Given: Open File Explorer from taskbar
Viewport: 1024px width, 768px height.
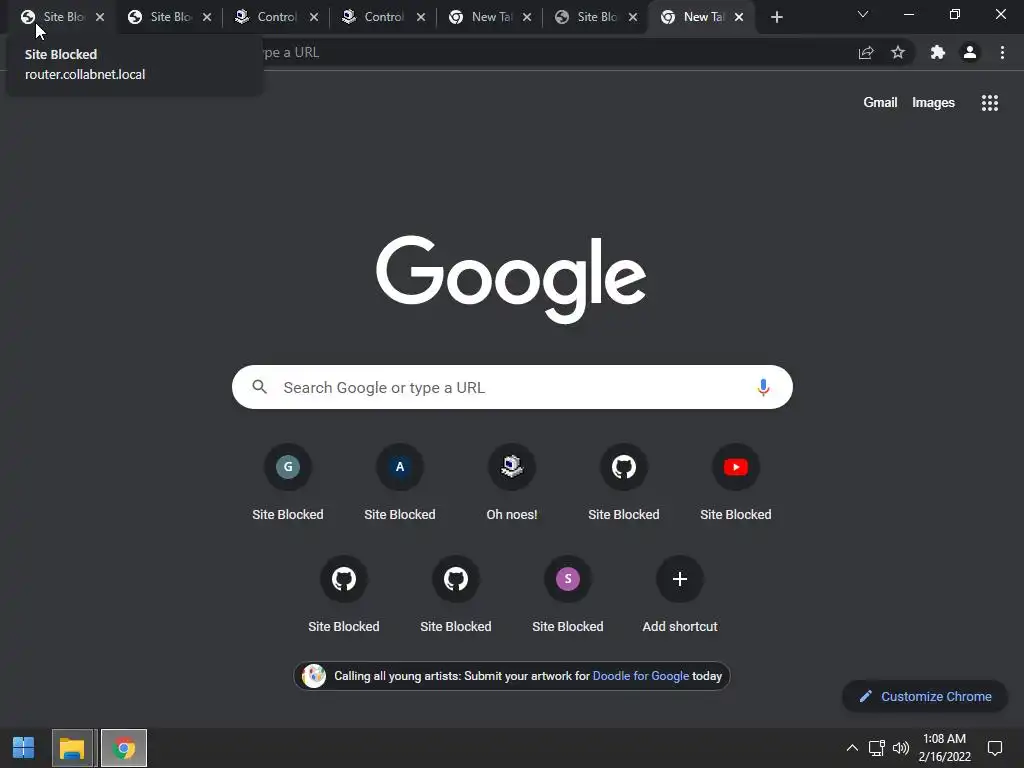Looking at the screenshot, I should click(x=72, y=748).
